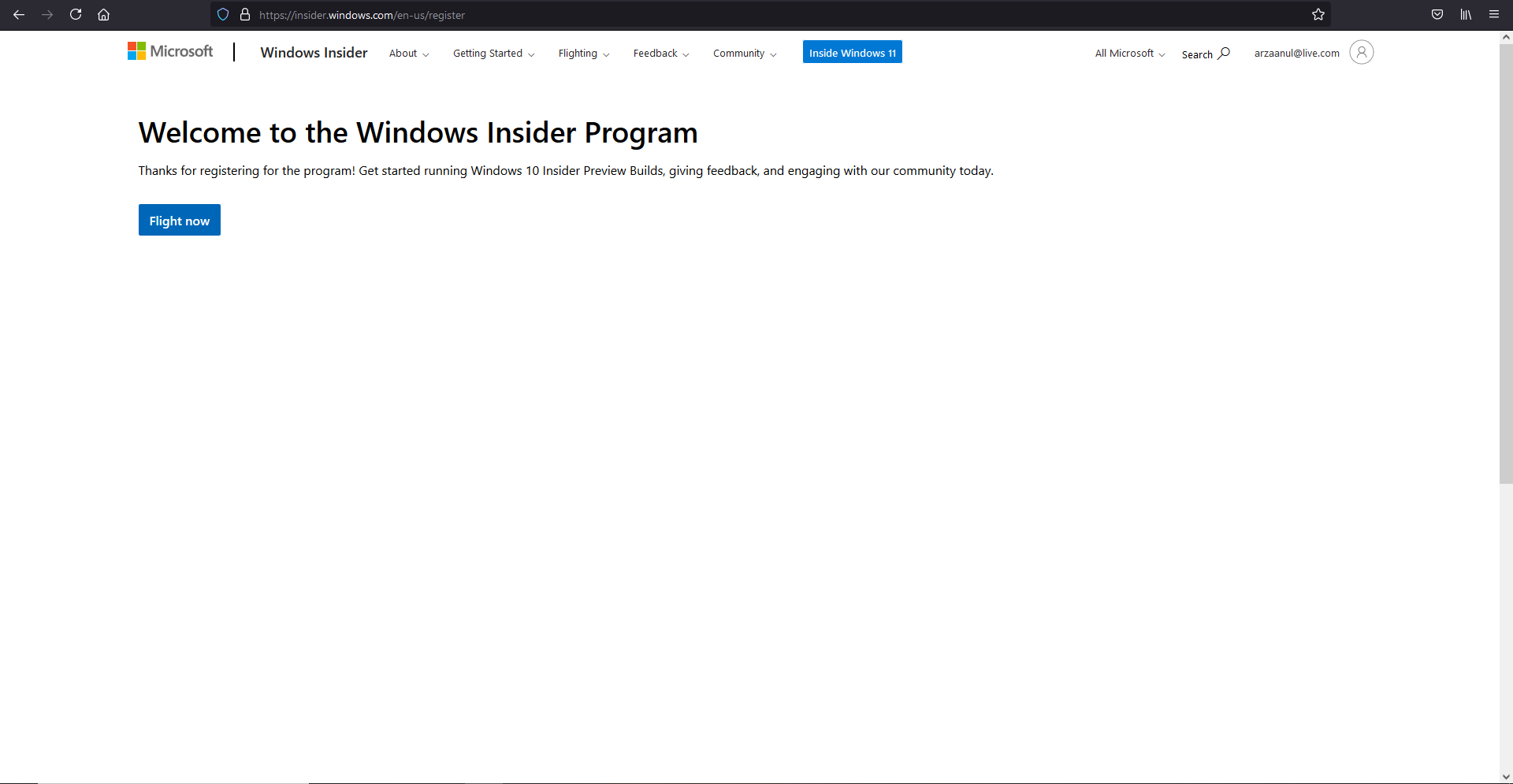
Task: Open the Pocket save icon
Action: 1437,15
